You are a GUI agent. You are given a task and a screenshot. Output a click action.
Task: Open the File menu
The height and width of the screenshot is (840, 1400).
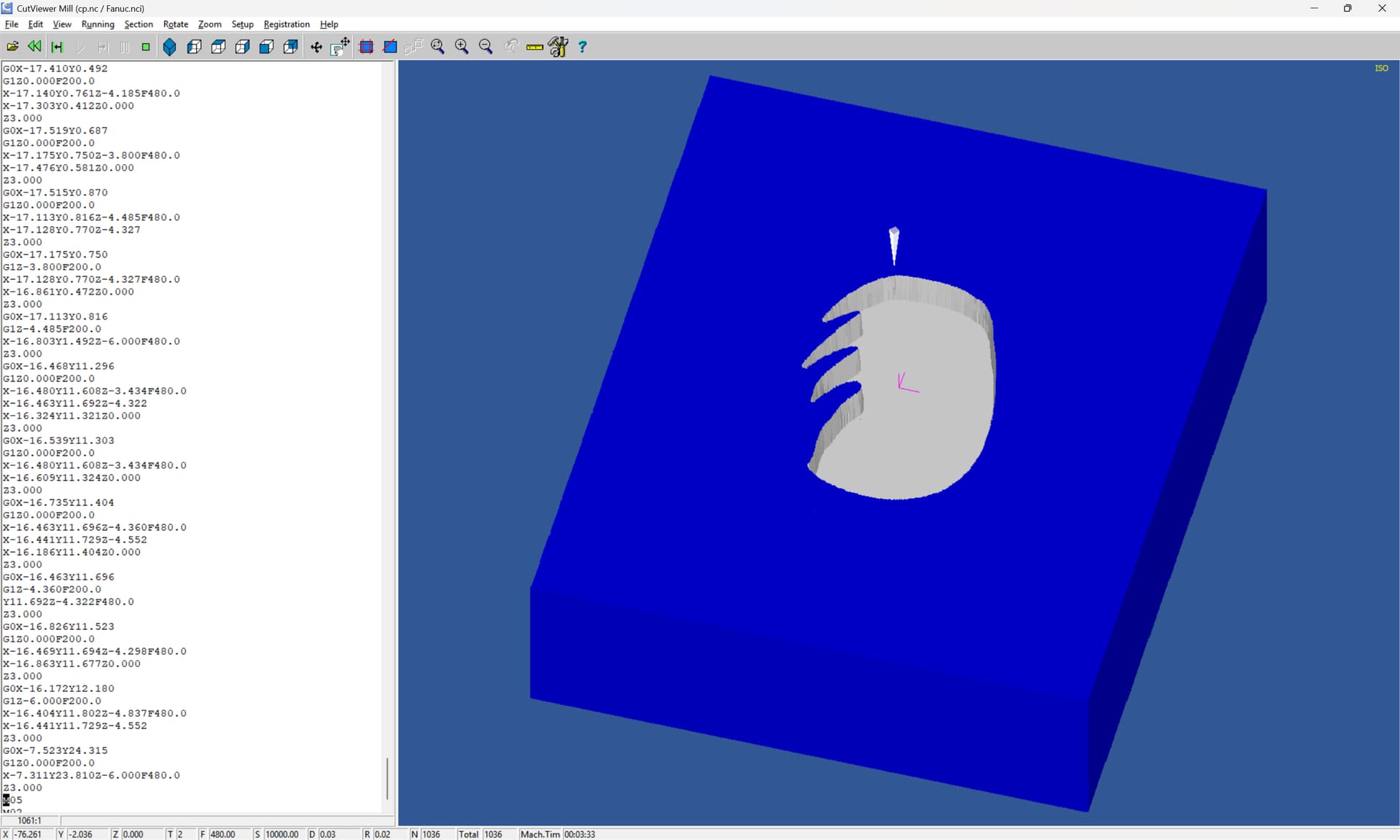[12, 24]
